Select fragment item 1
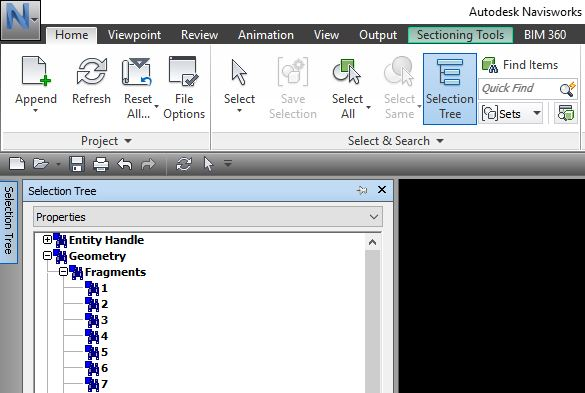Viewport: 585px width, 393px height. (104, 288)
